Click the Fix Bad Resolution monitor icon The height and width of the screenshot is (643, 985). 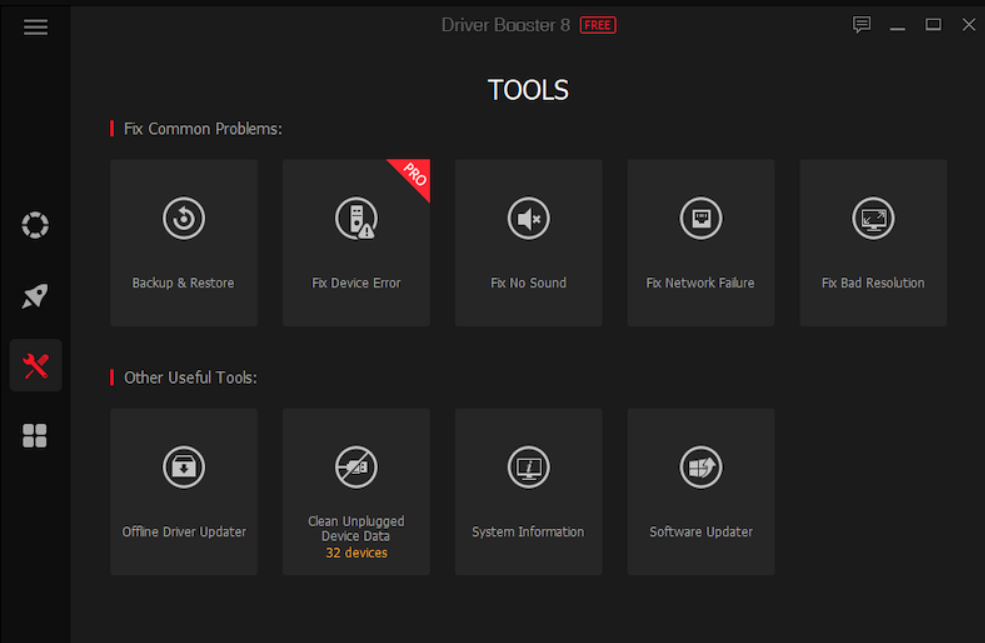(x=873, y=219)
